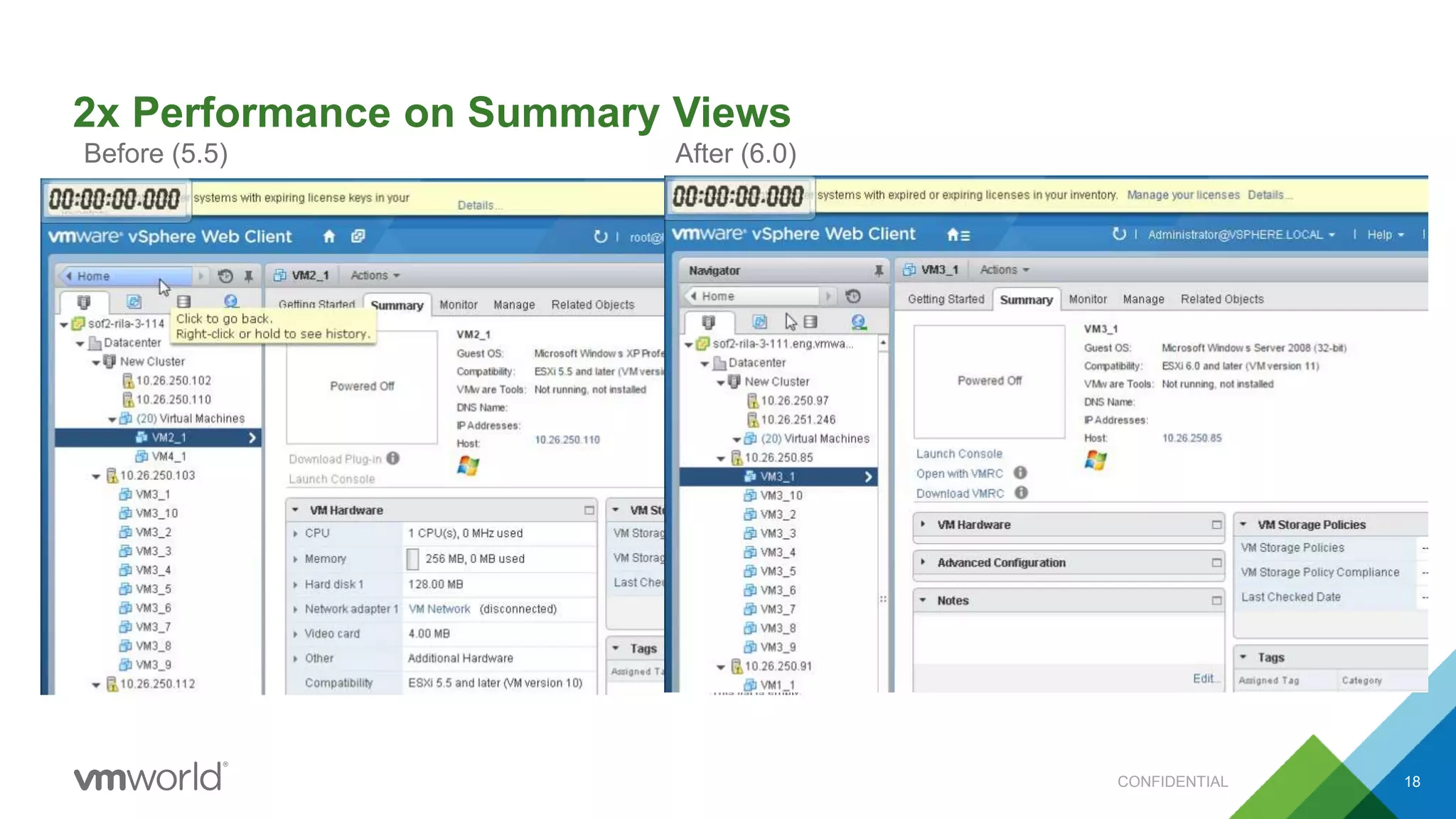Viewport: 1456px width, 819px height.
Task: Switch to left Monitor tab
Action: pos(459,305)
